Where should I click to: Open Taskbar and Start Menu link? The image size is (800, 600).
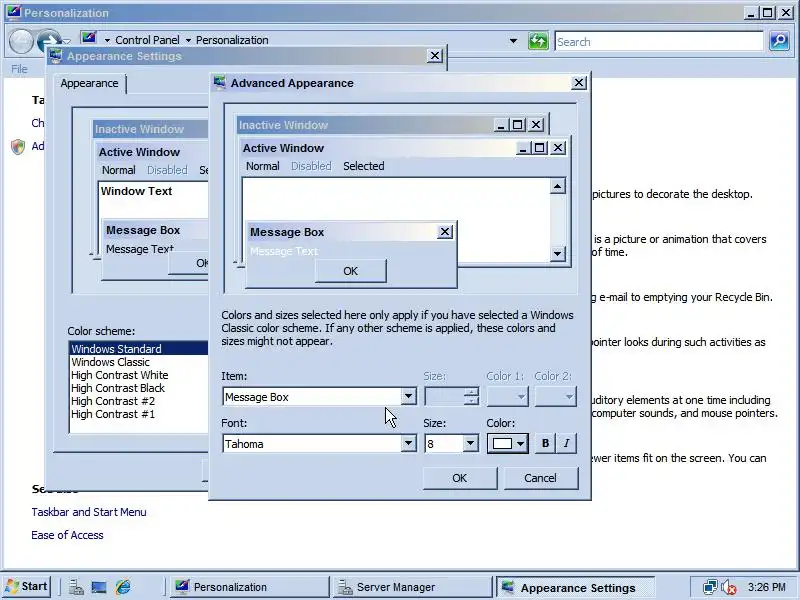pyautogui.click(x=89, y=512)
